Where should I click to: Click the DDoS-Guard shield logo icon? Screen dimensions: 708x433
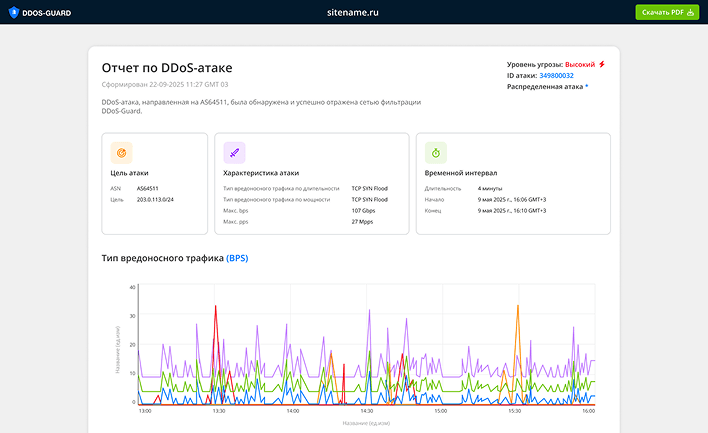click(14, 12)
